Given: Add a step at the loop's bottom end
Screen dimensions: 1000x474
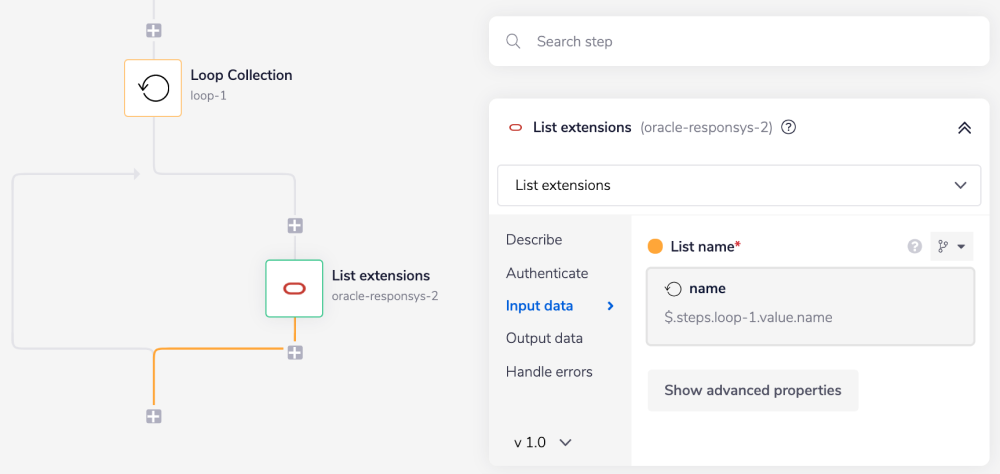Looking at the screenshot, I should click(x=153, y=416).
